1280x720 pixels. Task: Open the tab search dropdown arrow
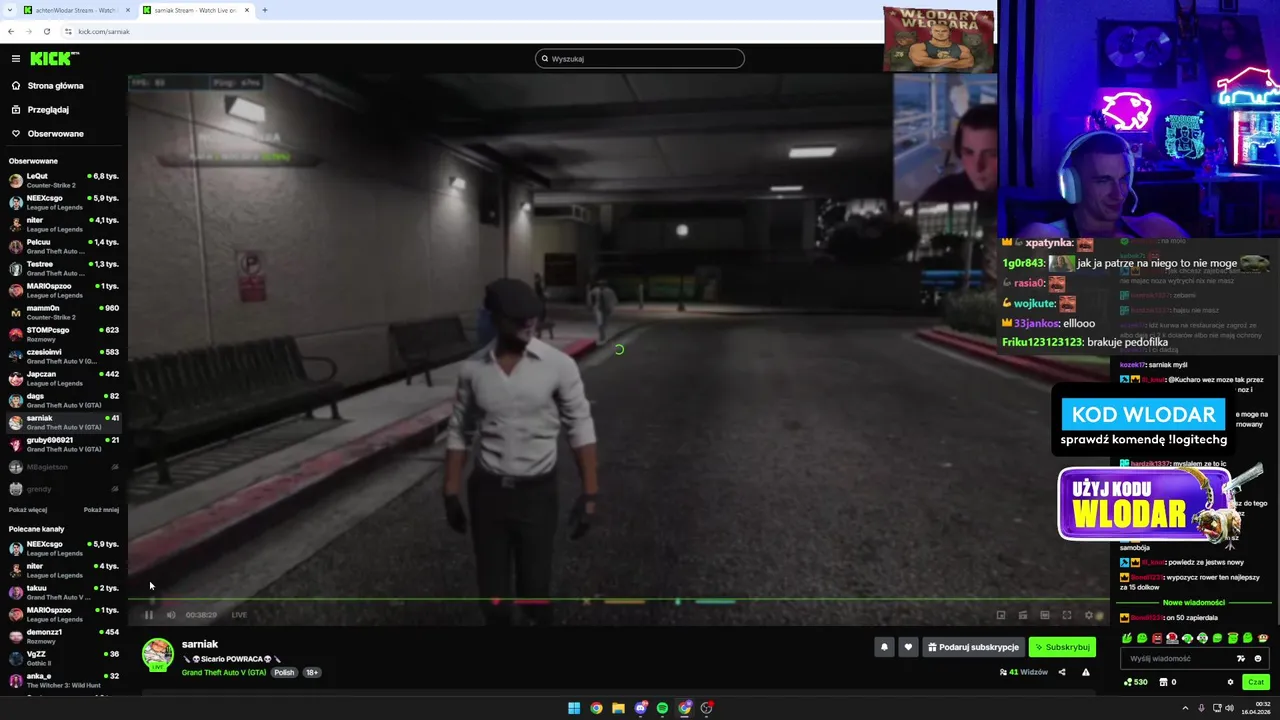pos(9,10)
